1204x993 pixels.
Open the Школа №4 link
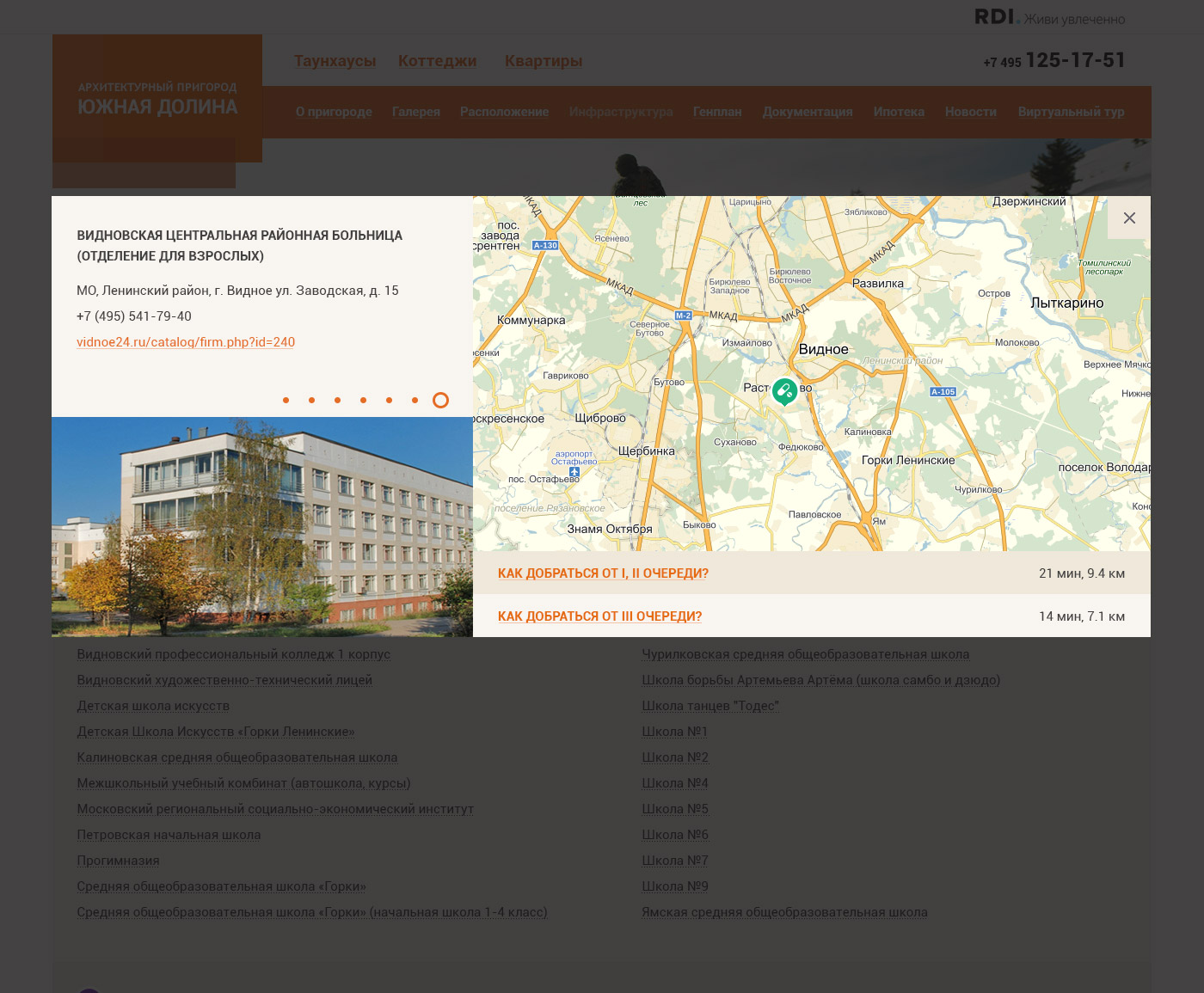(675, 783)
